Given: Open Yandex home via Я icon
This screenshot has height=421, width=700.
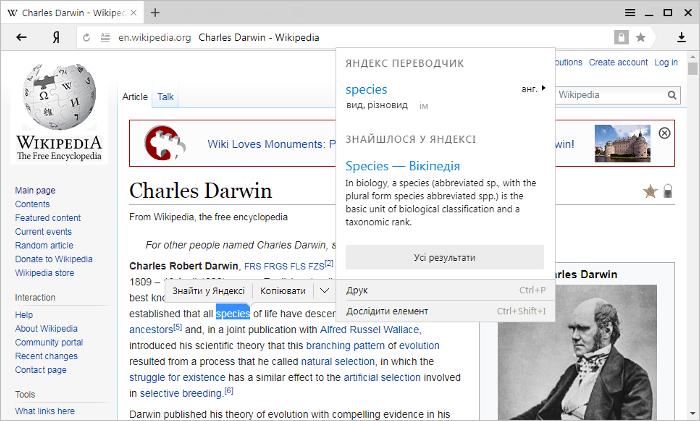Looking at the screenshot, I should tap(56, 38).
